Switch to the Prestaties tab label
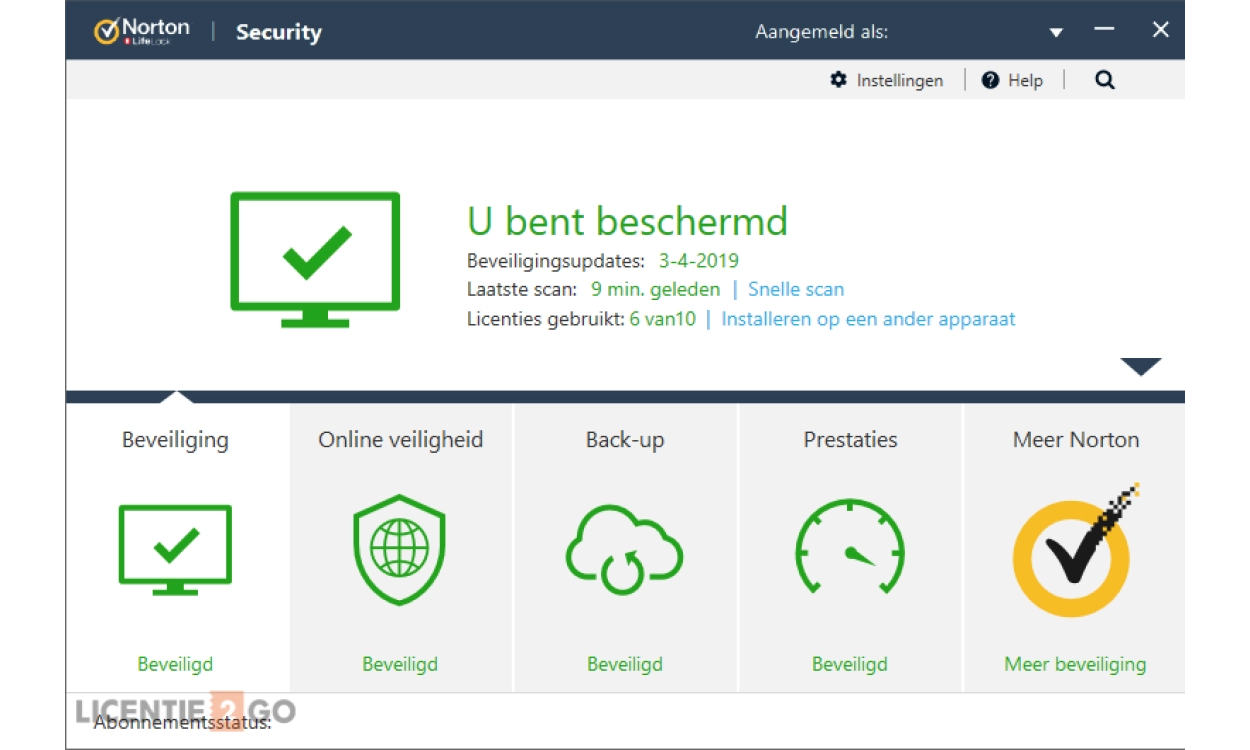1250x750 pixels. click(x=850, y=440)
